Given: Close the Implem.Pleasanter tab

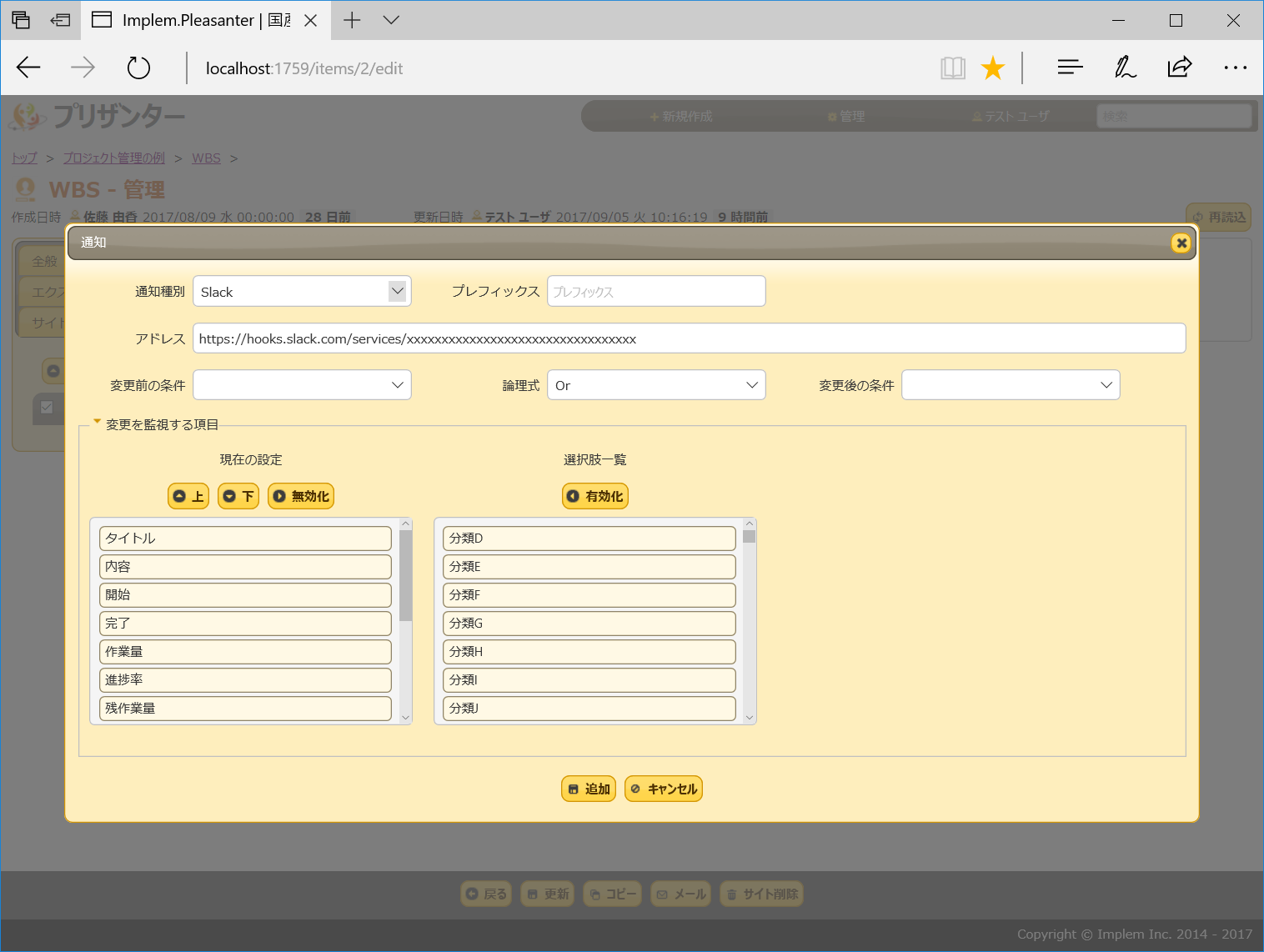Looking at the screenshot, I should pyautogui.click(x=310, y=20).
